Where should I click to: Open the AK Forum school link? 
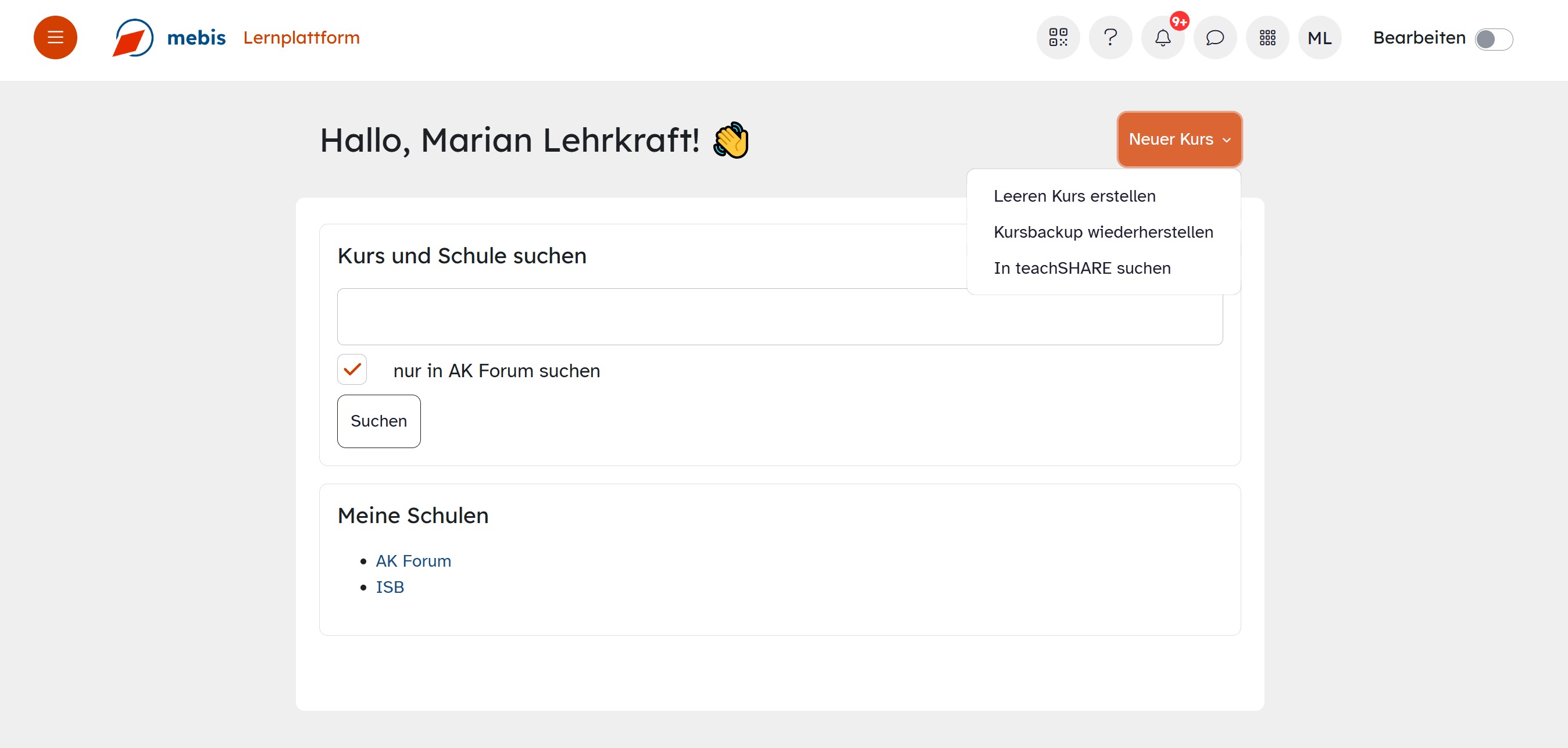click(413, 560)
